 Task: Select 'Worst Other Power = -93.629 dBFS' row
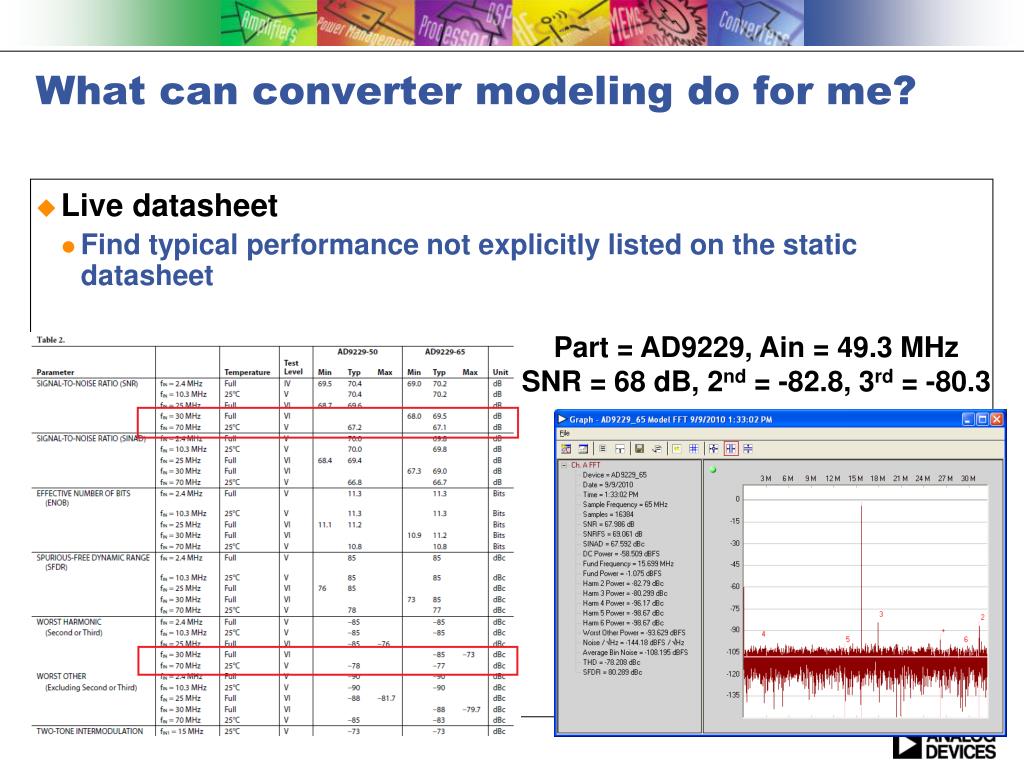[x=634, y=632]
